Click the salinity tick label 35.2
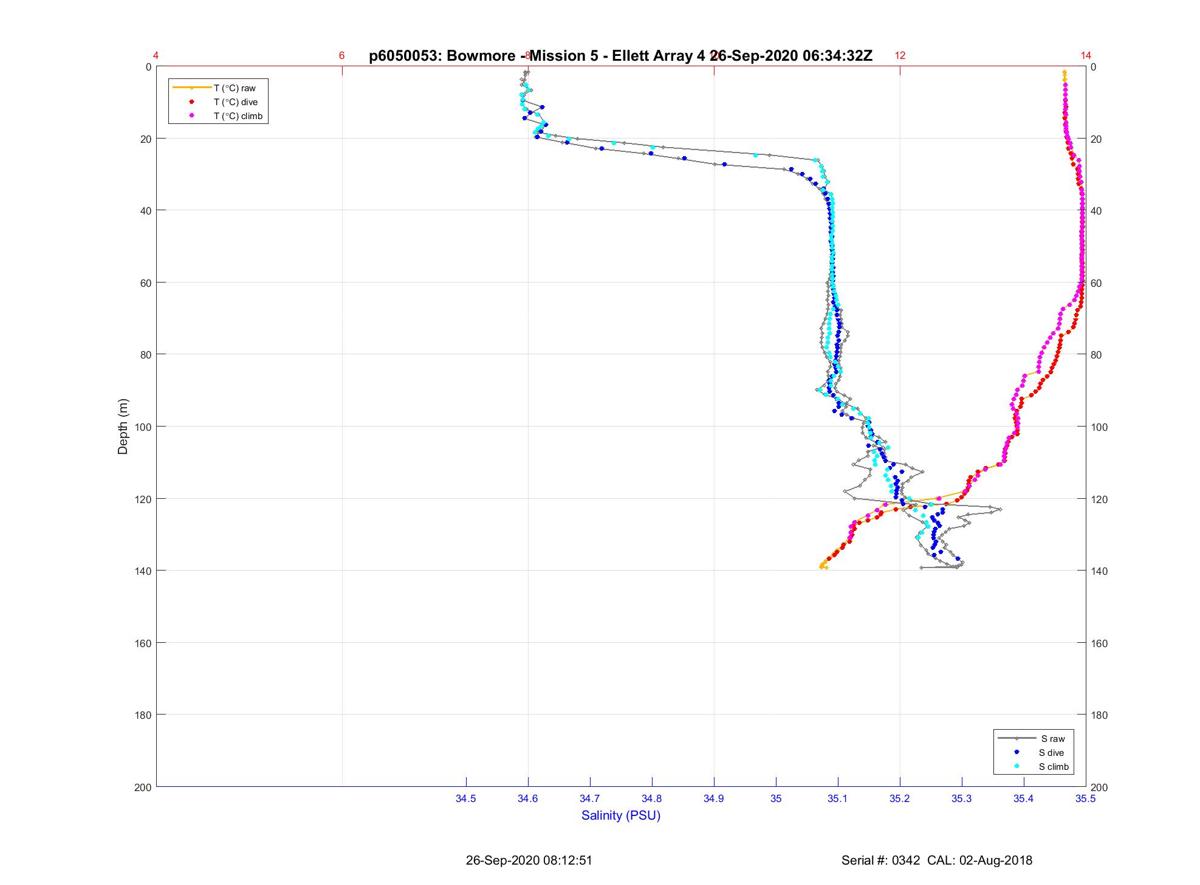This screenshot has width=1200, height=885. [x=900, y=798]
